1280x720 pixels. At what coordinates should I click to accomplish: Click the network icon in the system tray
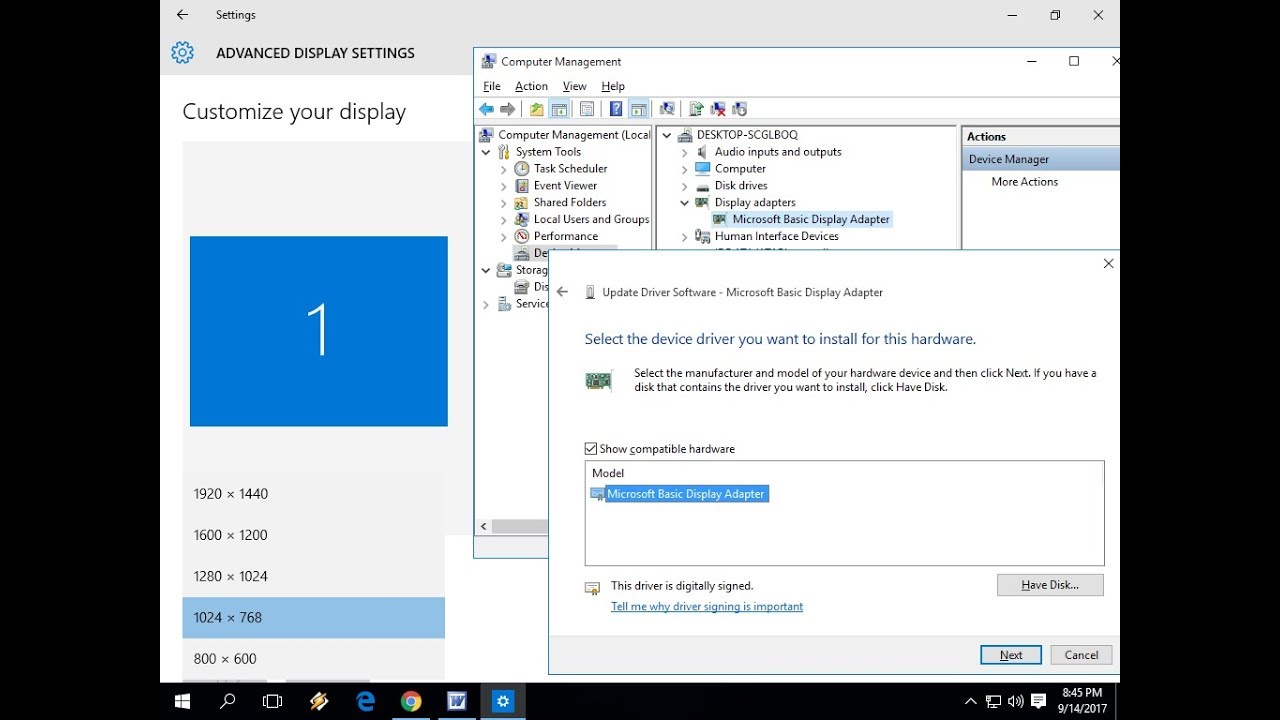point(993,702)
